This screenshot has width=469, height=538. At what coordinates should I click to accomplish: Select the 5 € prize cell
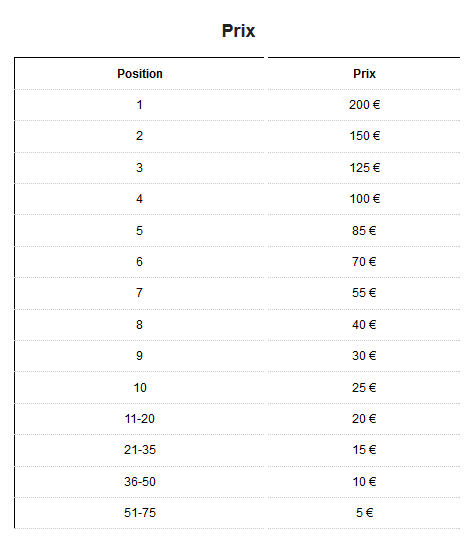click(x=364, y=513)
